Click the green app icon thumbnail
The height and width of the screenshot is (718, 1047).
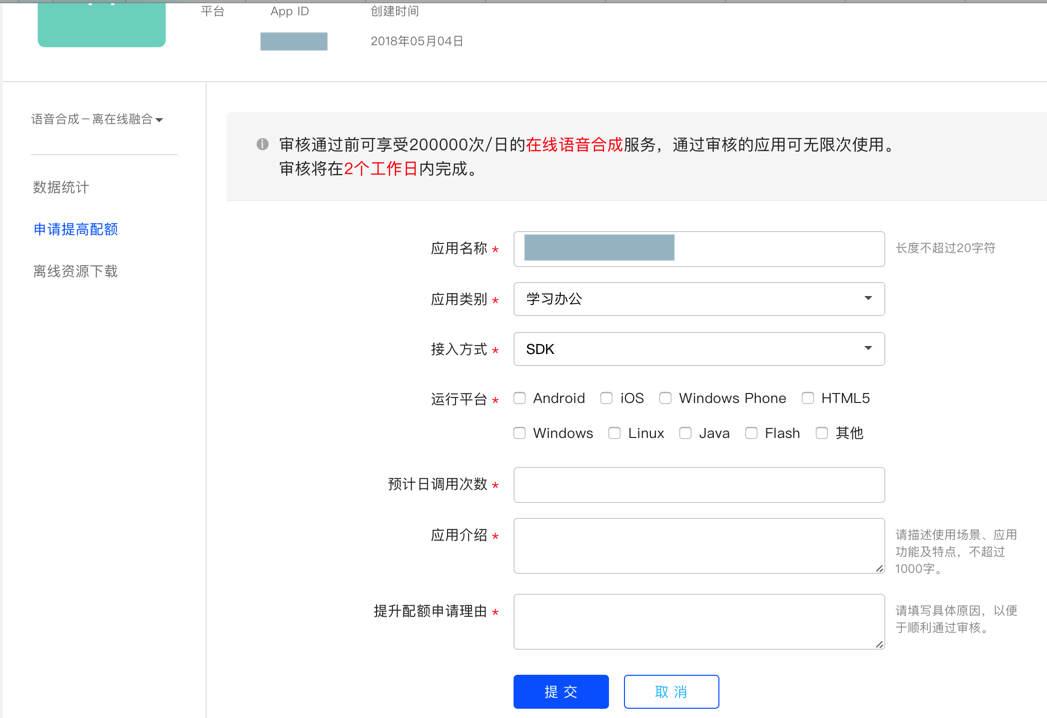[101, 24]
